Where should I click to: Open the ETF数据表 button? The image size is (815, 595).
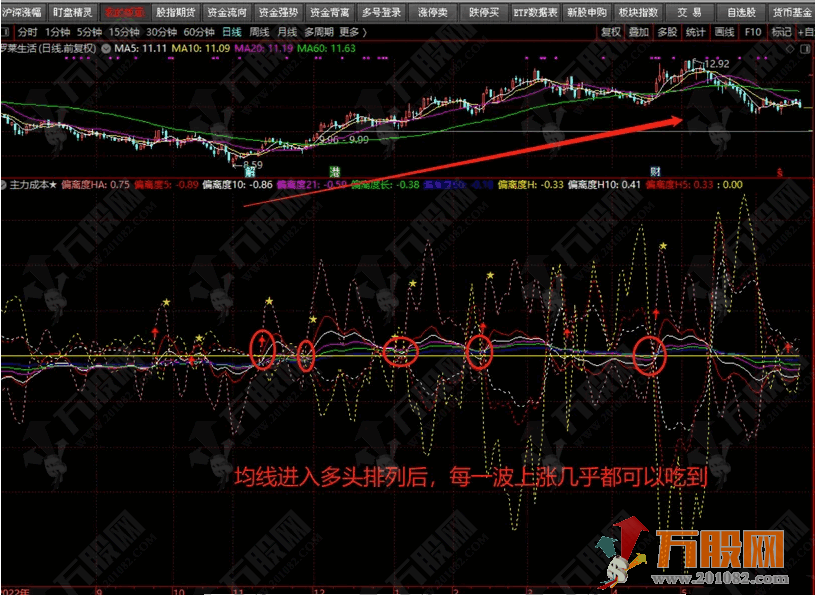[x=535, y=12]
